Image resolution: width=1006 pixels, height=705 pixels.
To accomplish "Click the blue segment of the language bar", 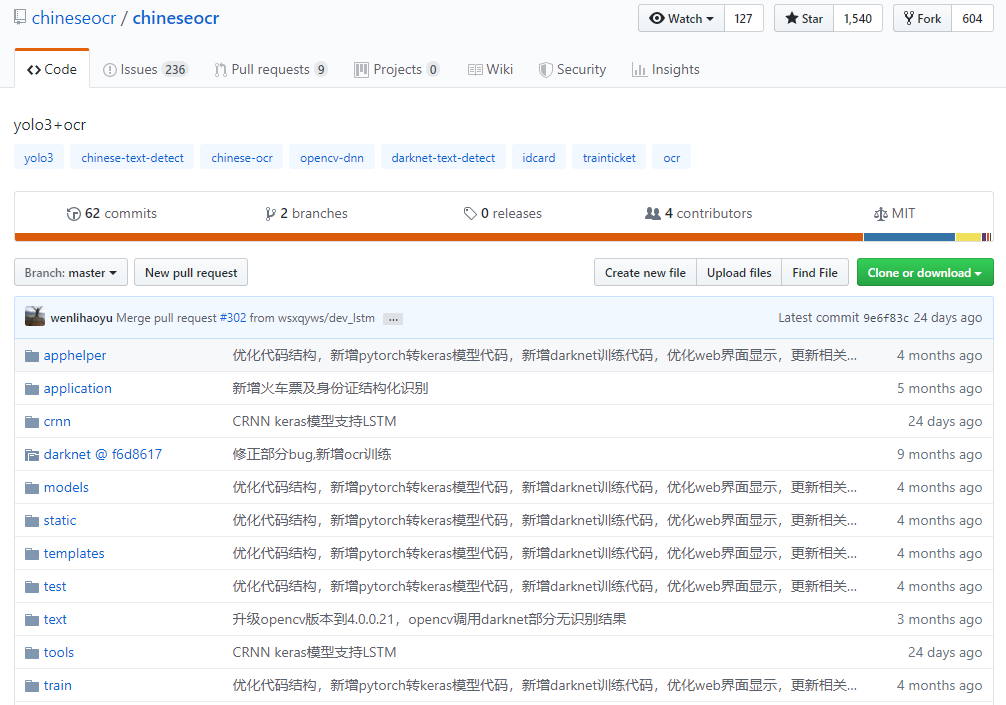I will click(x=909, y=237).
